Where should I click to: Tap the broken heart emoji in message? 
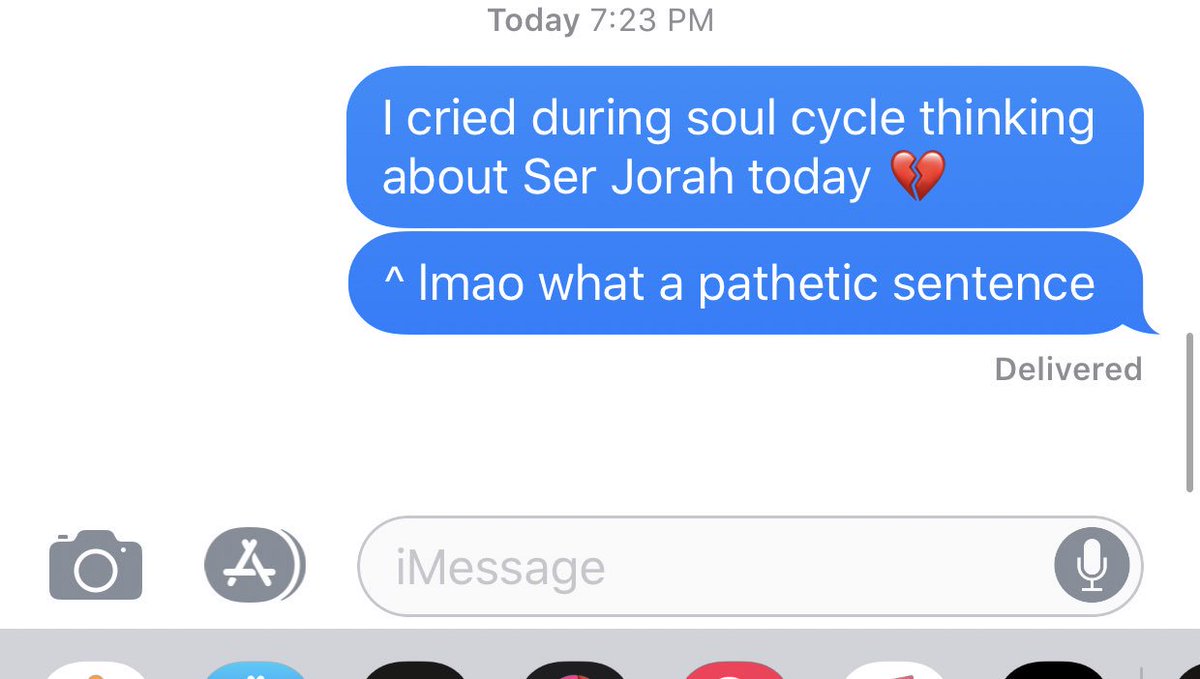(916, 179)
